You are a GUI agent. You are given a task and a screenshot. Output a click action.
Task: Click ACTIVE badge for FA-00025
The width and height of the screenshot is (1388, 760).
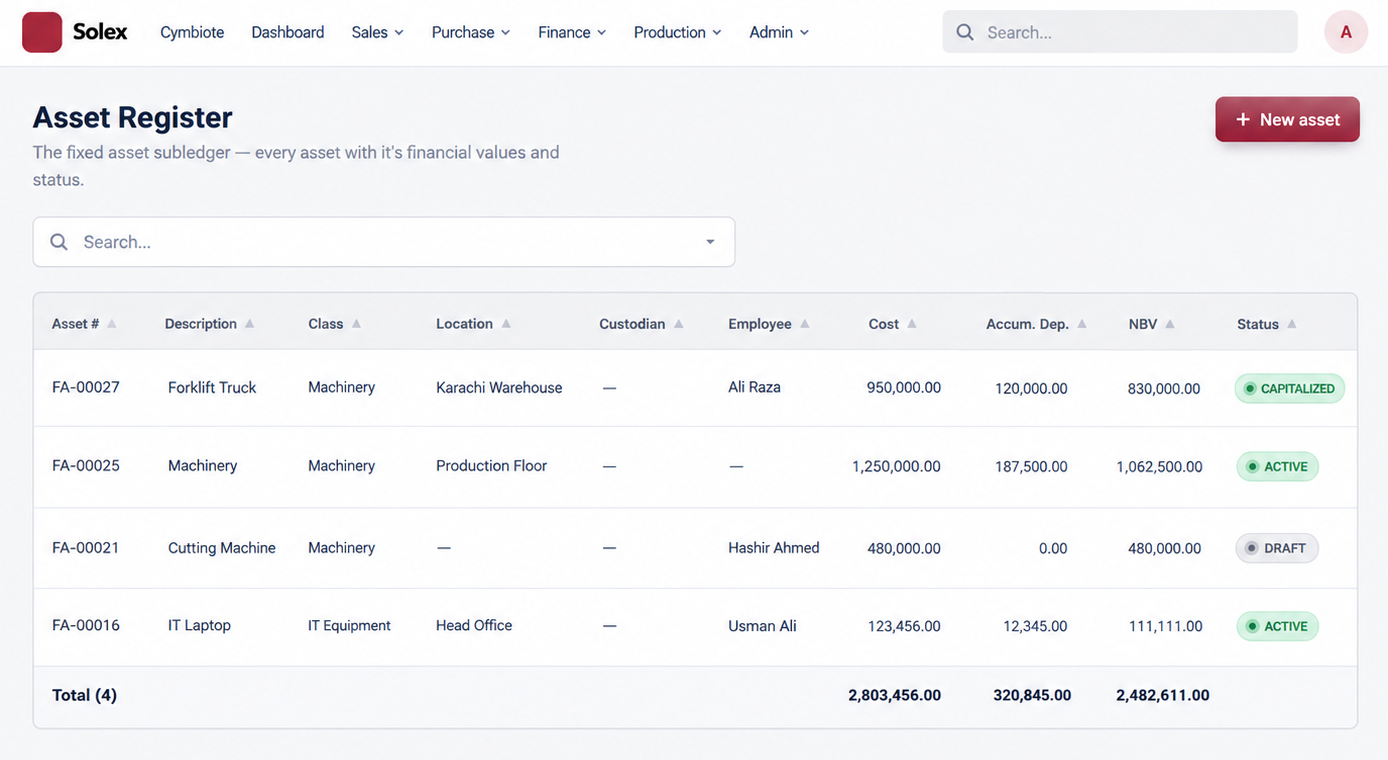pyautogui.click(x=1277, y=466)
